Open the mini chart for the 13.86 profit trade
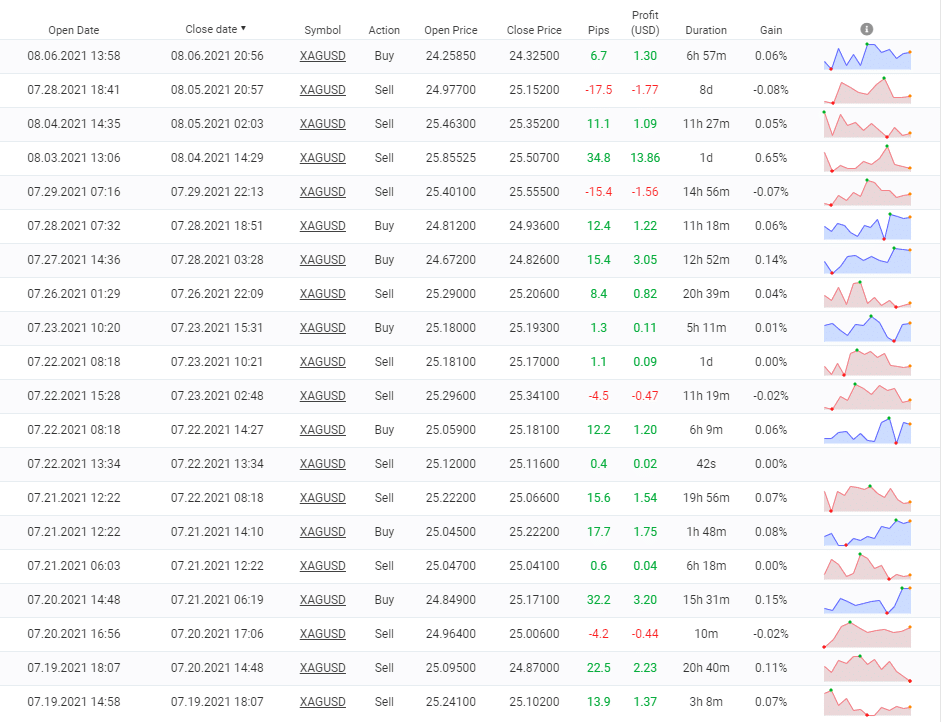This screenshot has height=722, width=941. point(867,159)
